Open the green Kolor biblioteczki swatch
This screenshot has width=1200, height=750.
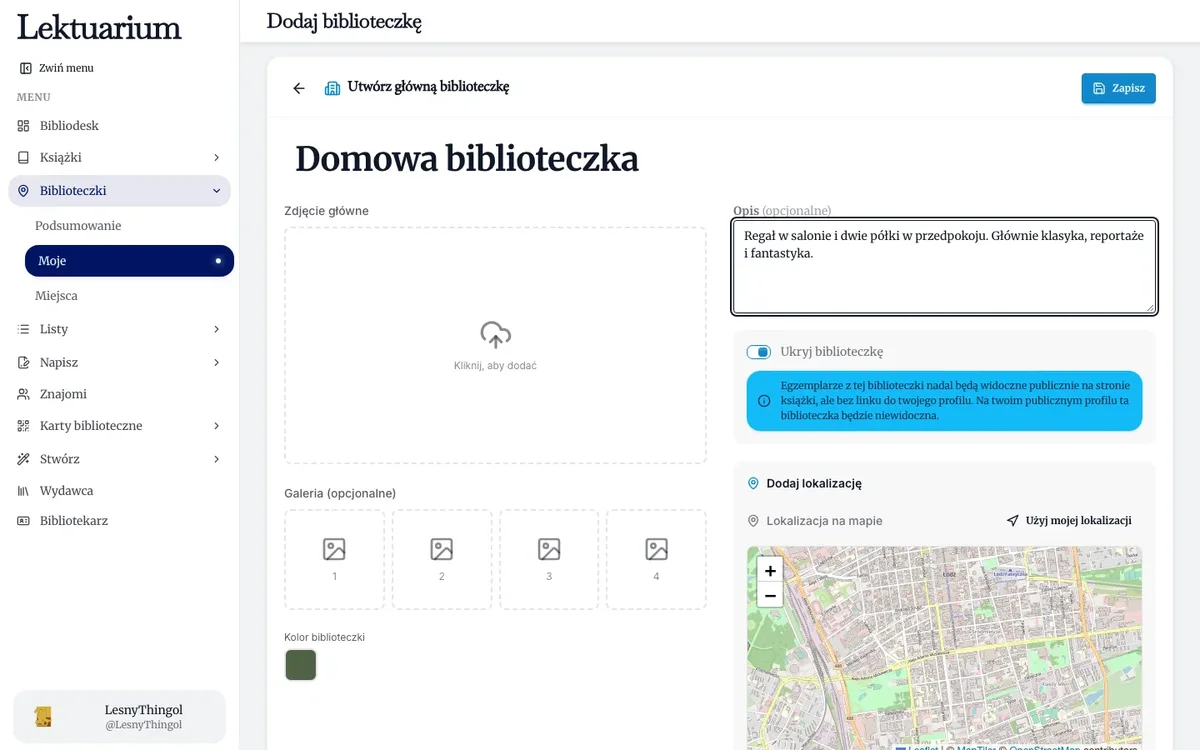point(301,665)
